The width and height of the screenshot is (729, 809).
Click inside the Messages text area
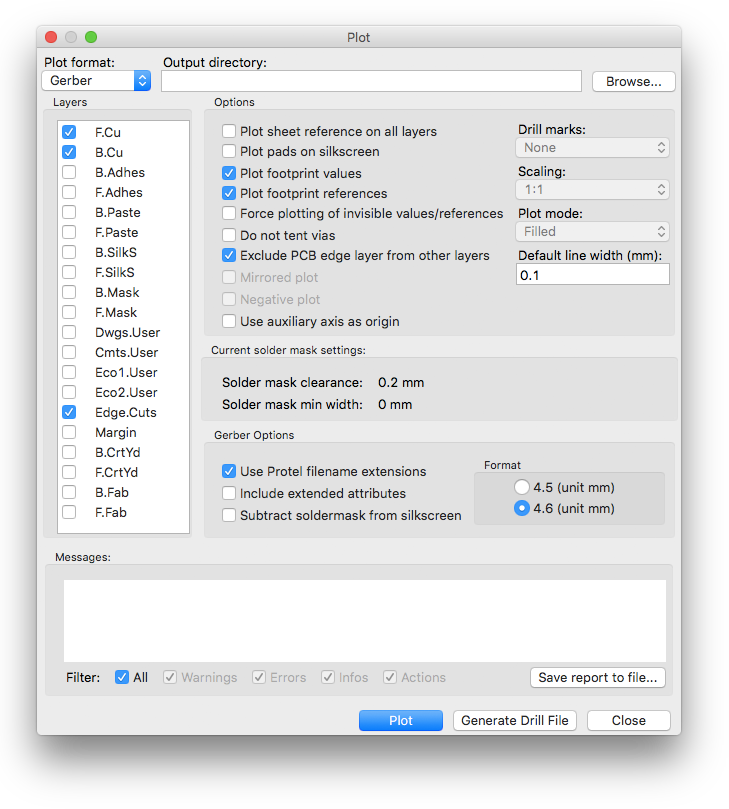[365, 621]
